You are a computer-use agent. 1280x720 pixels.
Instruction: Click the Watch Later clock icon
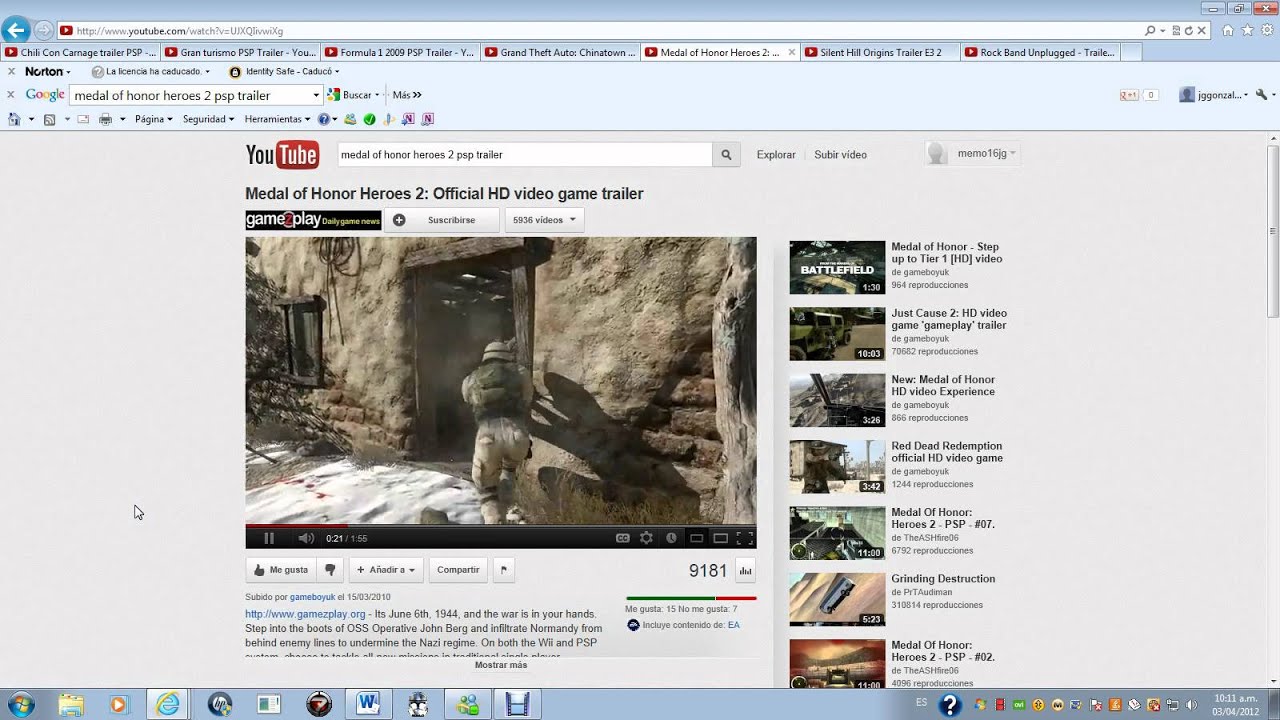[x=671, y=538]
